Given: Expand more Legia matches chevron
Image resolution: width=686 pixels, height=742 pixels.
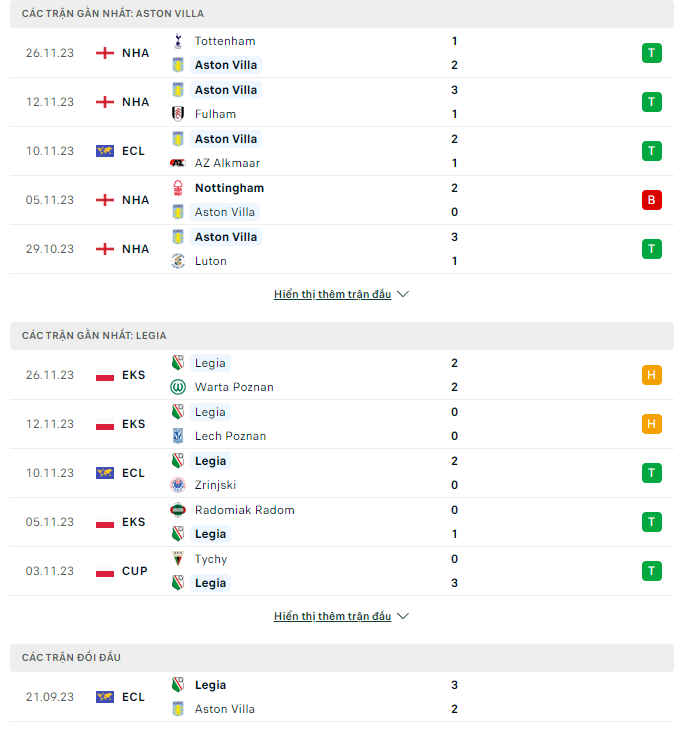Looking at the screenshot, I should (x=403, y=616).
